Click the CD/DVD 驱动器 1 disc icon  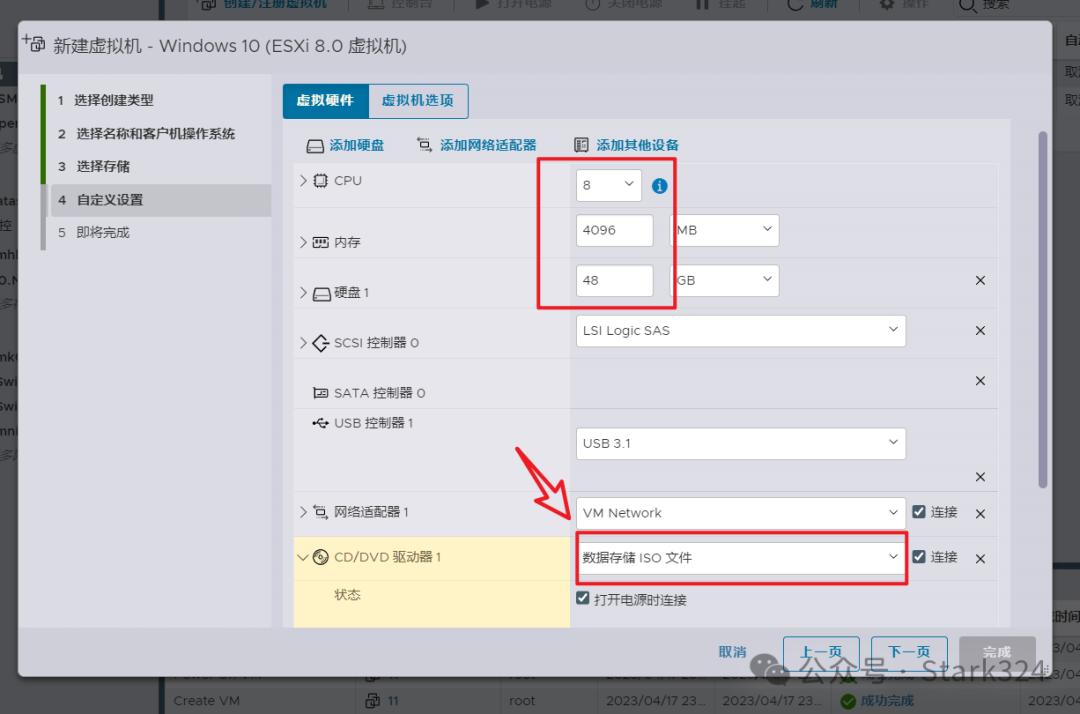(x=320, y=557)
